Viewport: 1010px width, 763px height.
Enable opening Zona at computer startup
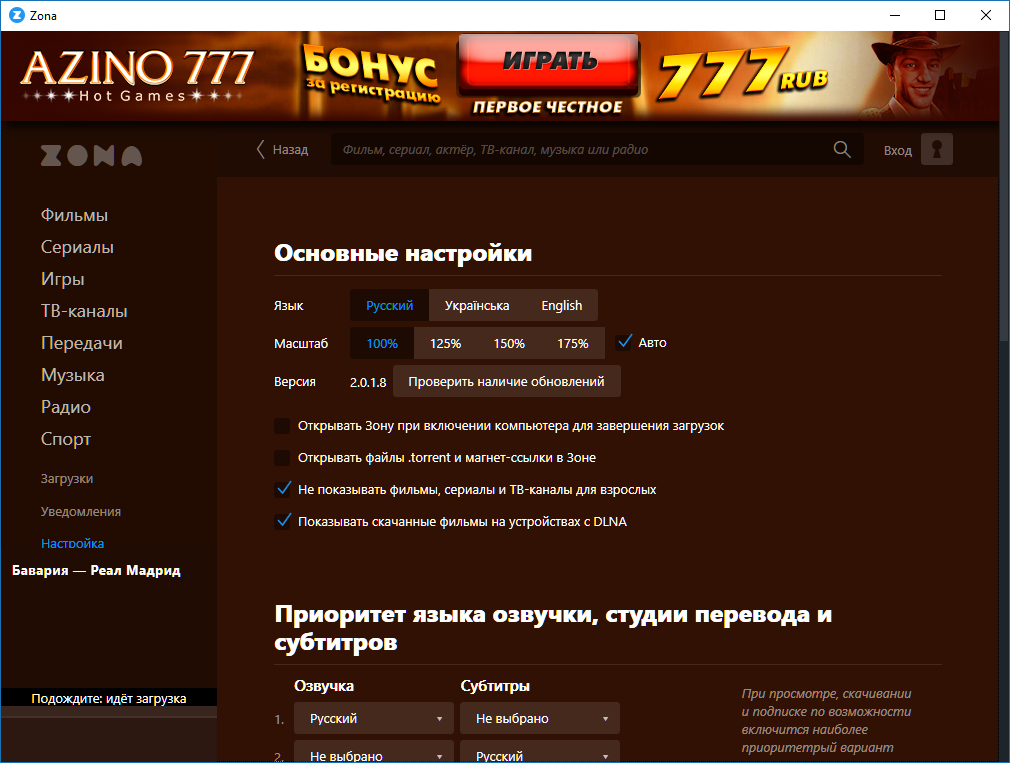click(281, 426)
